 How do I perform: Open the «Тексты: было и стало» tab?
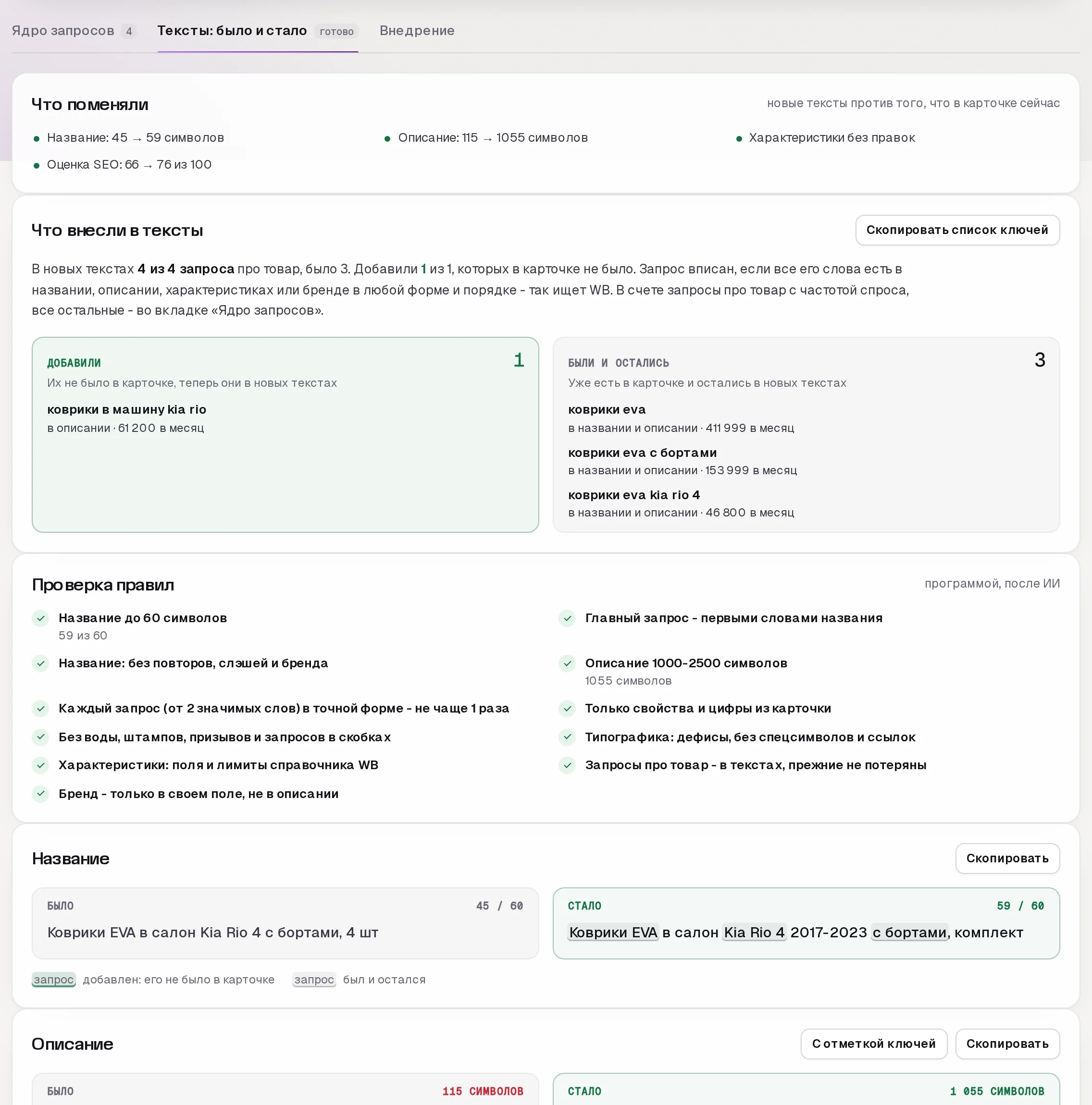(258, 31)
